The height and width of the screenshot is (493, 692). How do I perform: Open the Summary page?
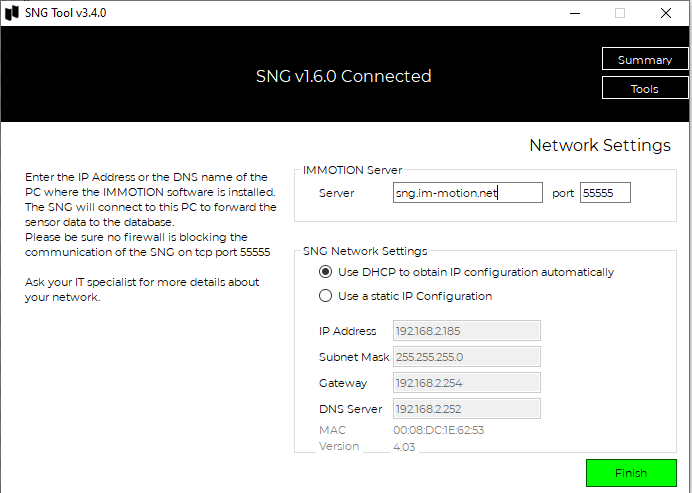coord(644,59)
